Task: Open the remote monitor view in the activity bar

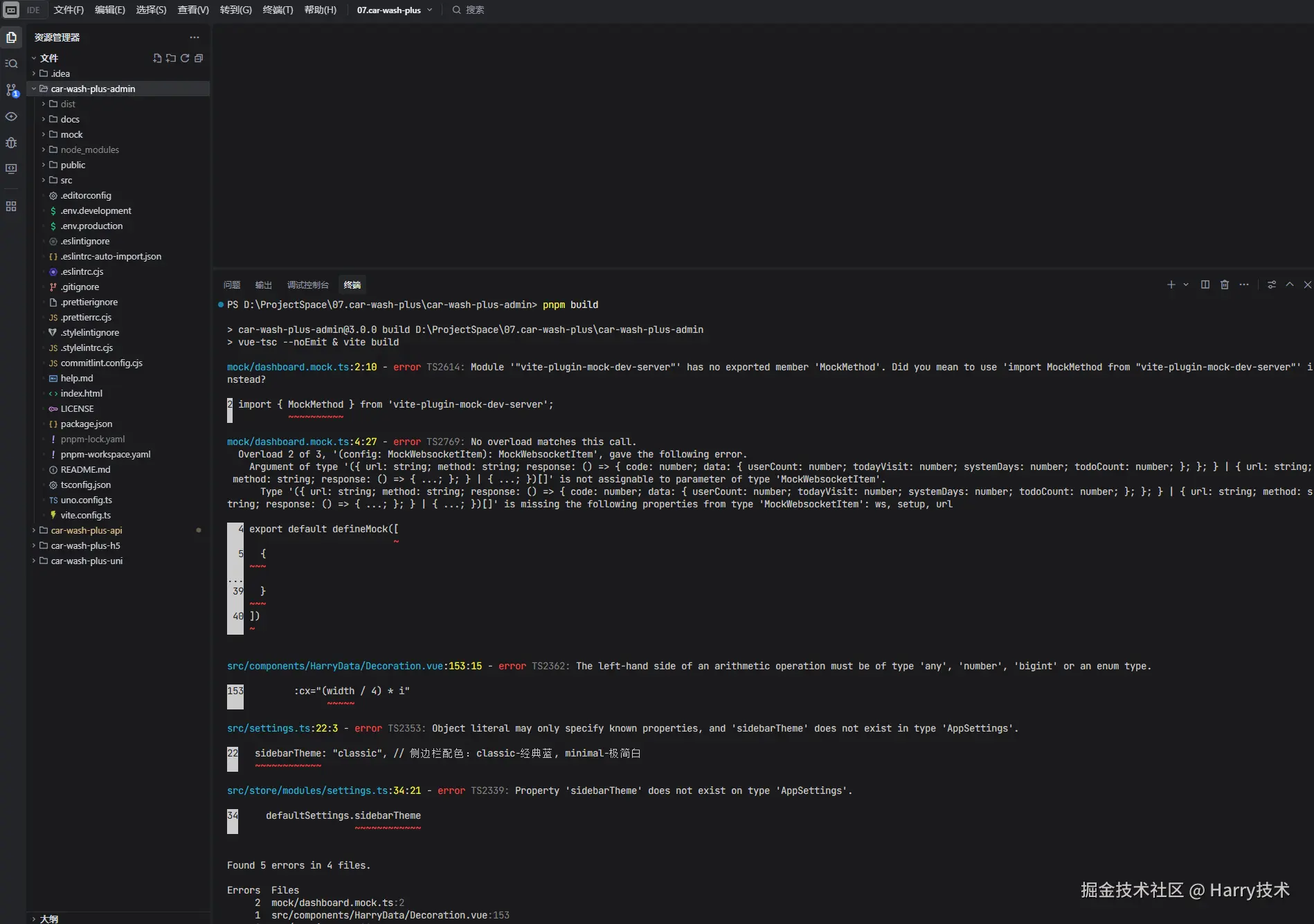Action: click(x=11, y=169)
